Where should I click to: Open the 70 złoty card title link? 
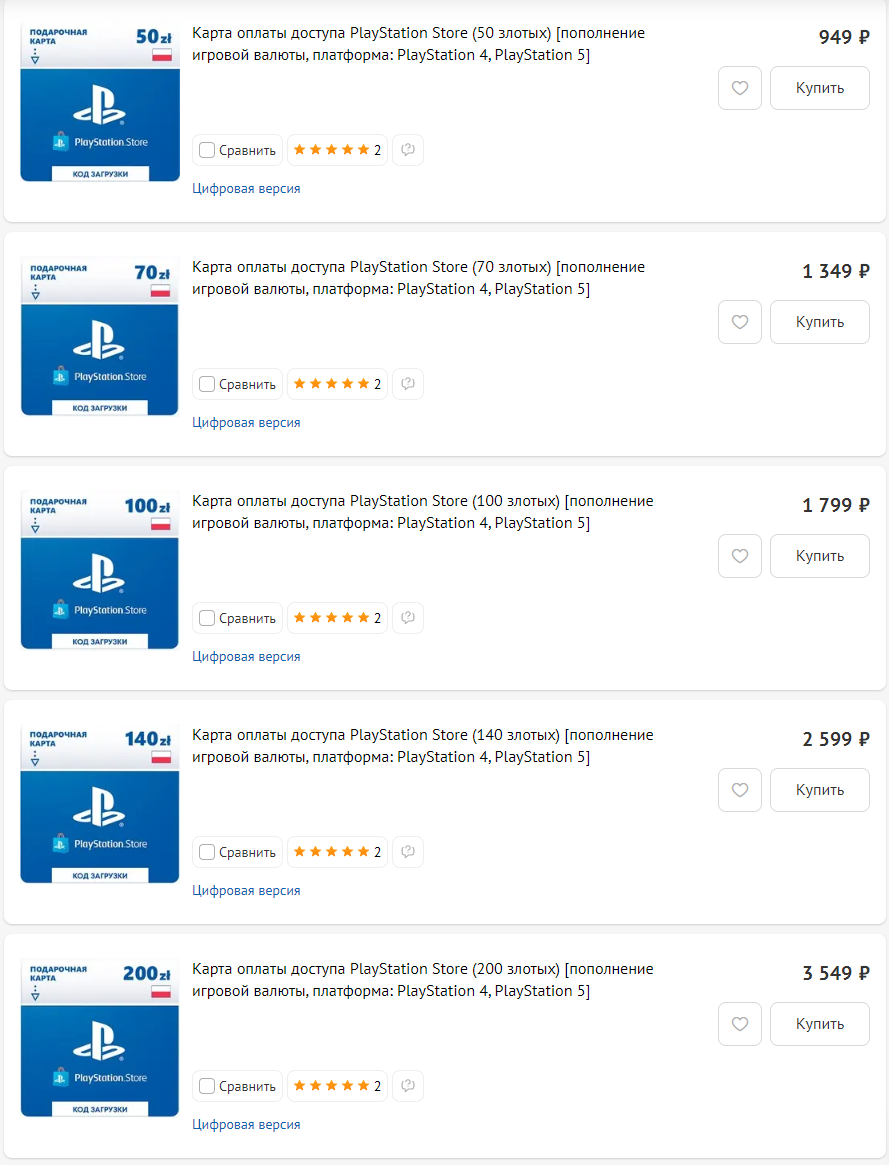(418, 278)
